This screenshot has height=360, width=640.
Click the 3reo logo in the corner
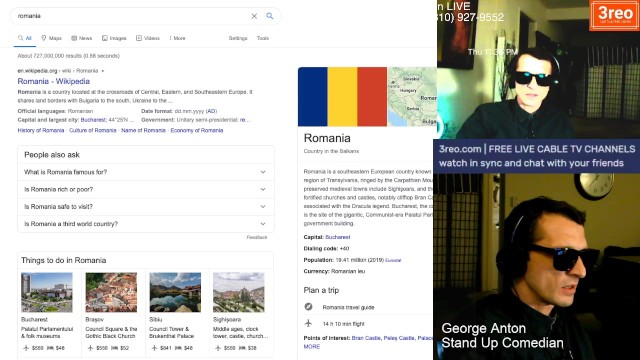pos(615,15)
